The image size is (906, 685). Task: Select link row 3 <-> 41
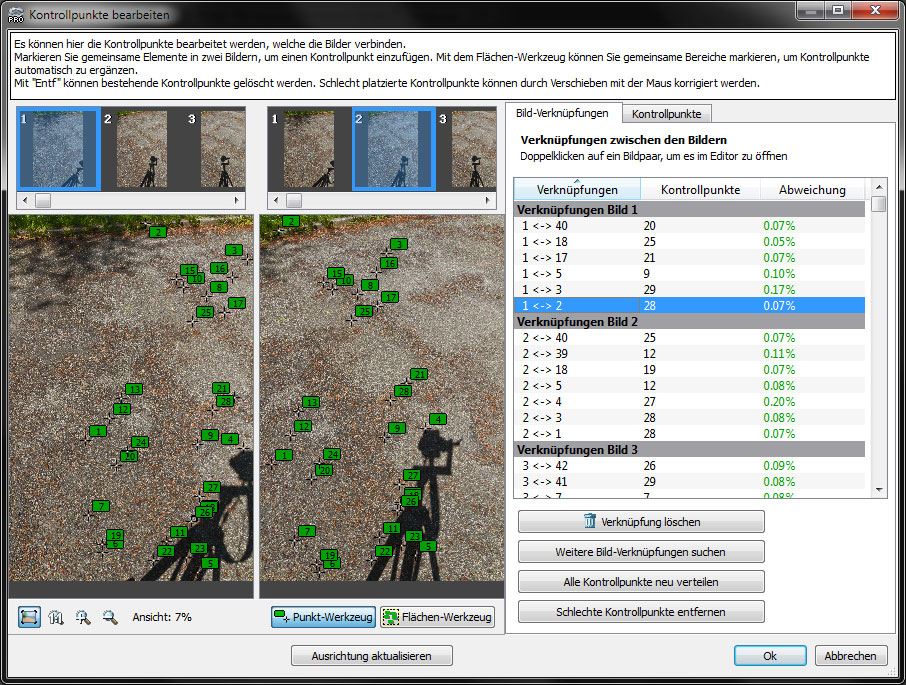tap(689, 482)
